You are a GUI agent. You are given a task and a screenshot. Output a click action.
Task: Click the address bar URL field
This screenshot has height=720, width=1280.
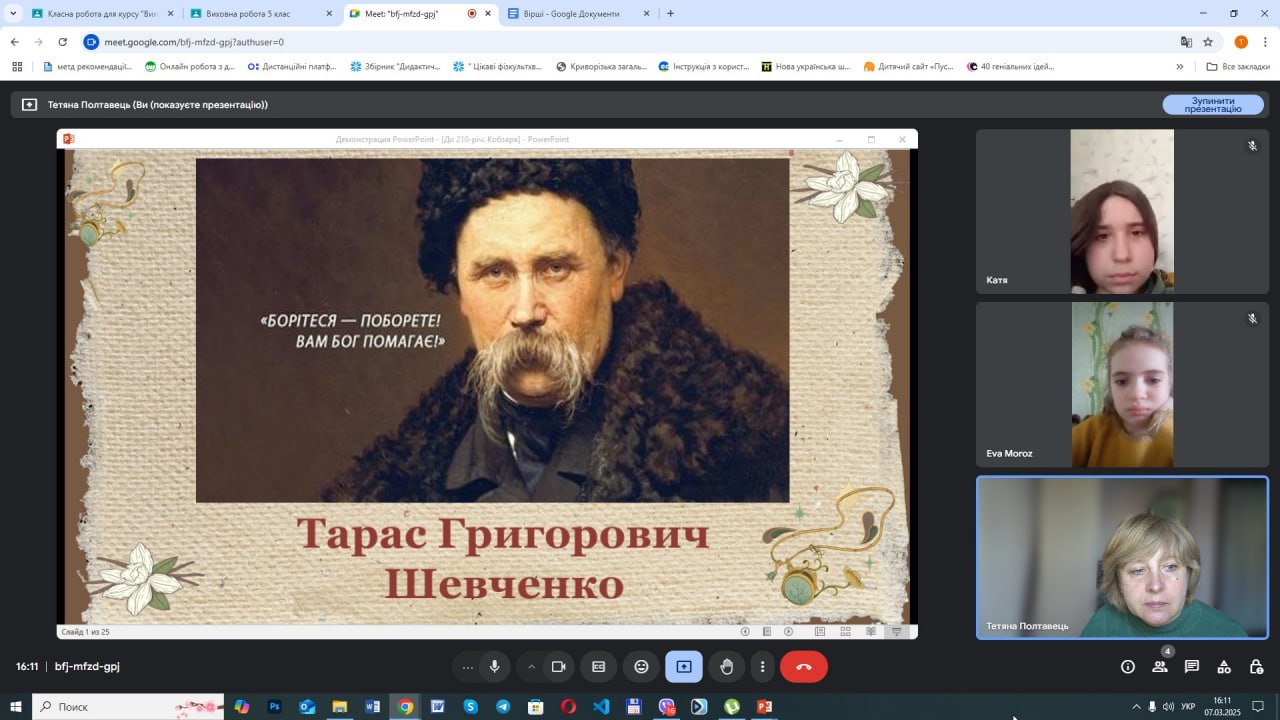point(630,42)
